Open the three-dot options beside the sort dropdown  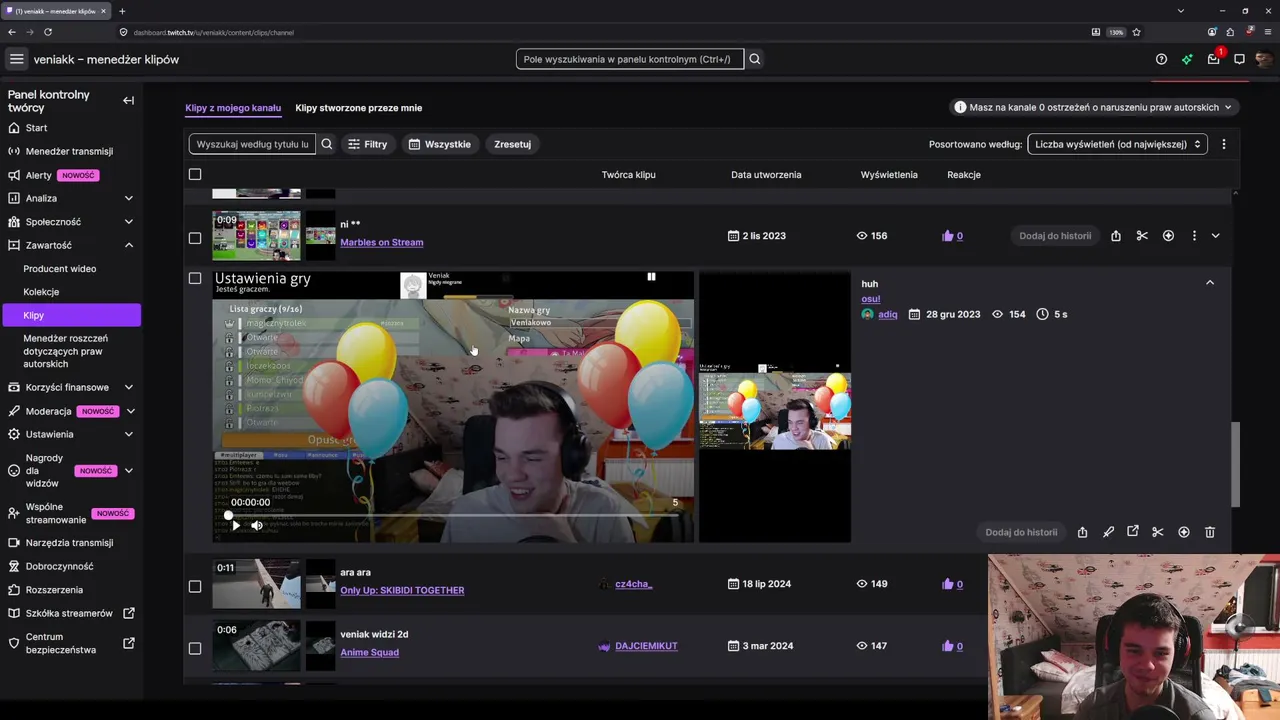pyautogui.click(x=1223, y=144)
